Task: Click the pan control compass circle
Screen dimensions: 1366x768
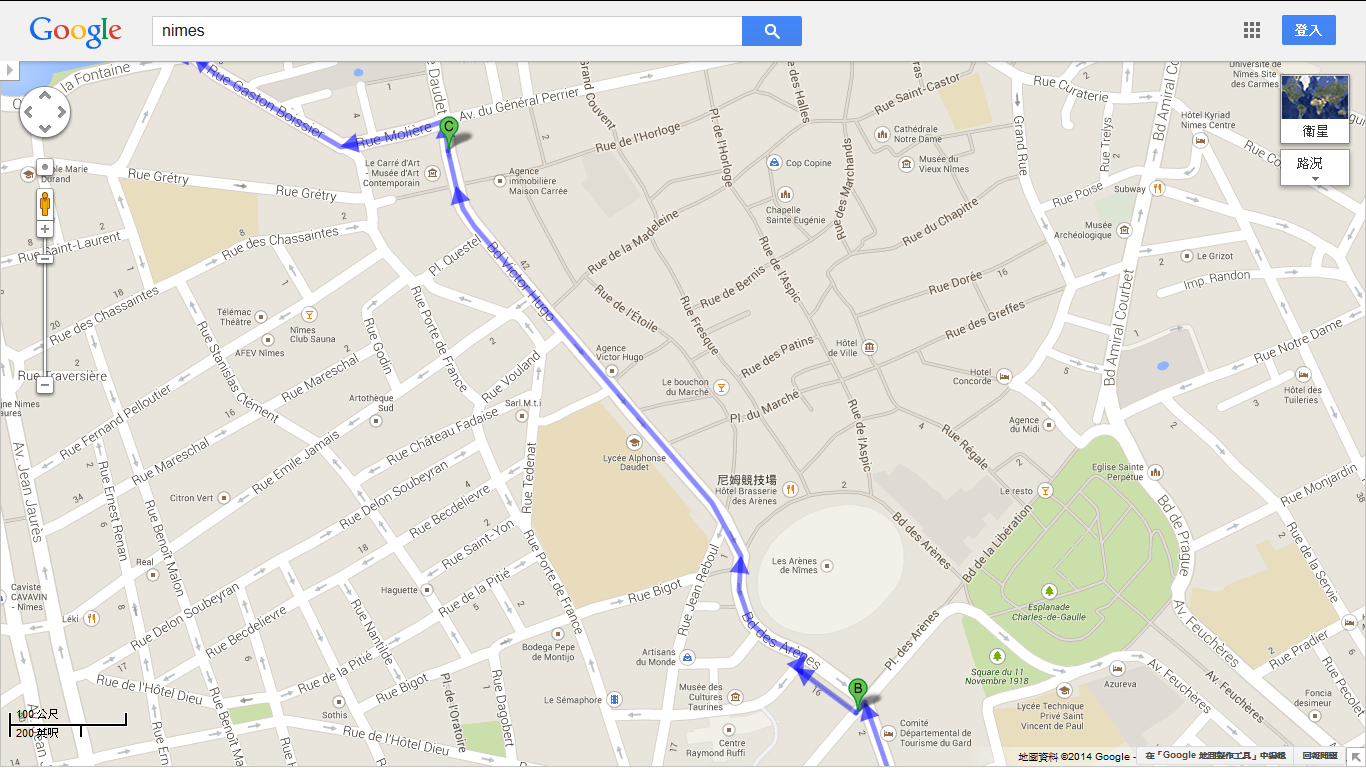Action: [x=45, y=112]
